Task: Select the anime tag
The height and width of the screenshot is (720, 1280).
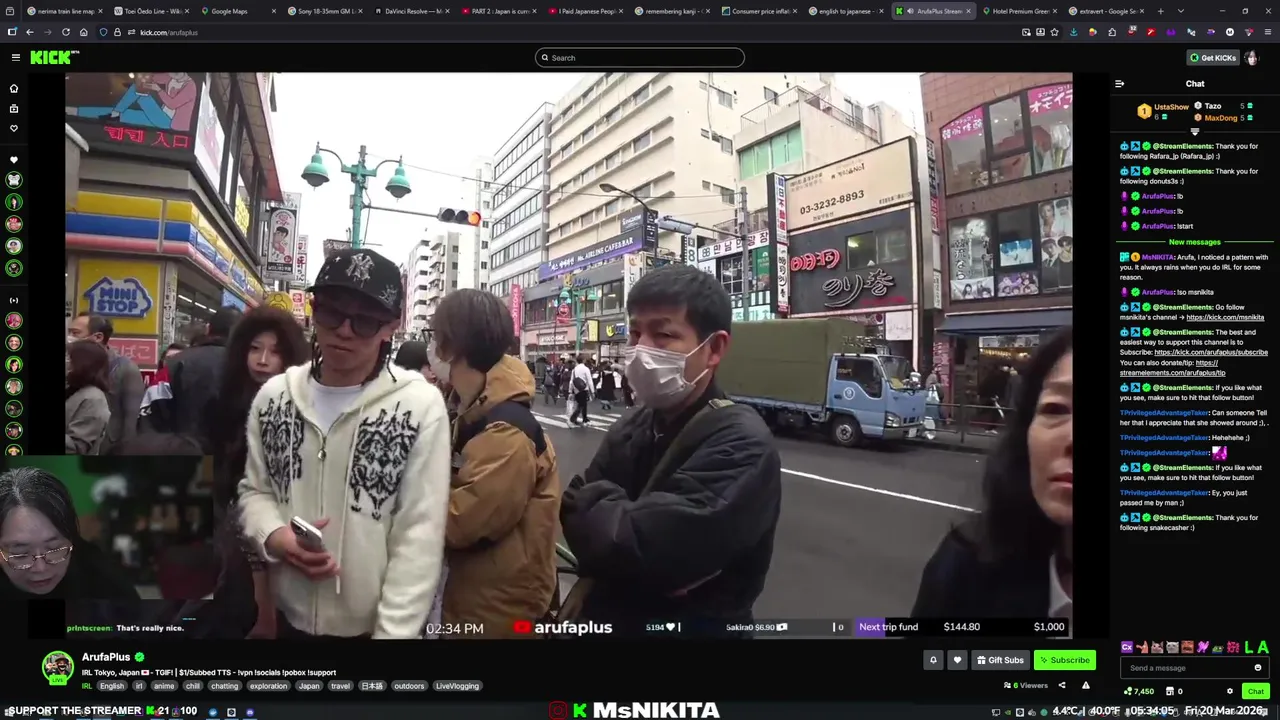Action: coord(164,686)
